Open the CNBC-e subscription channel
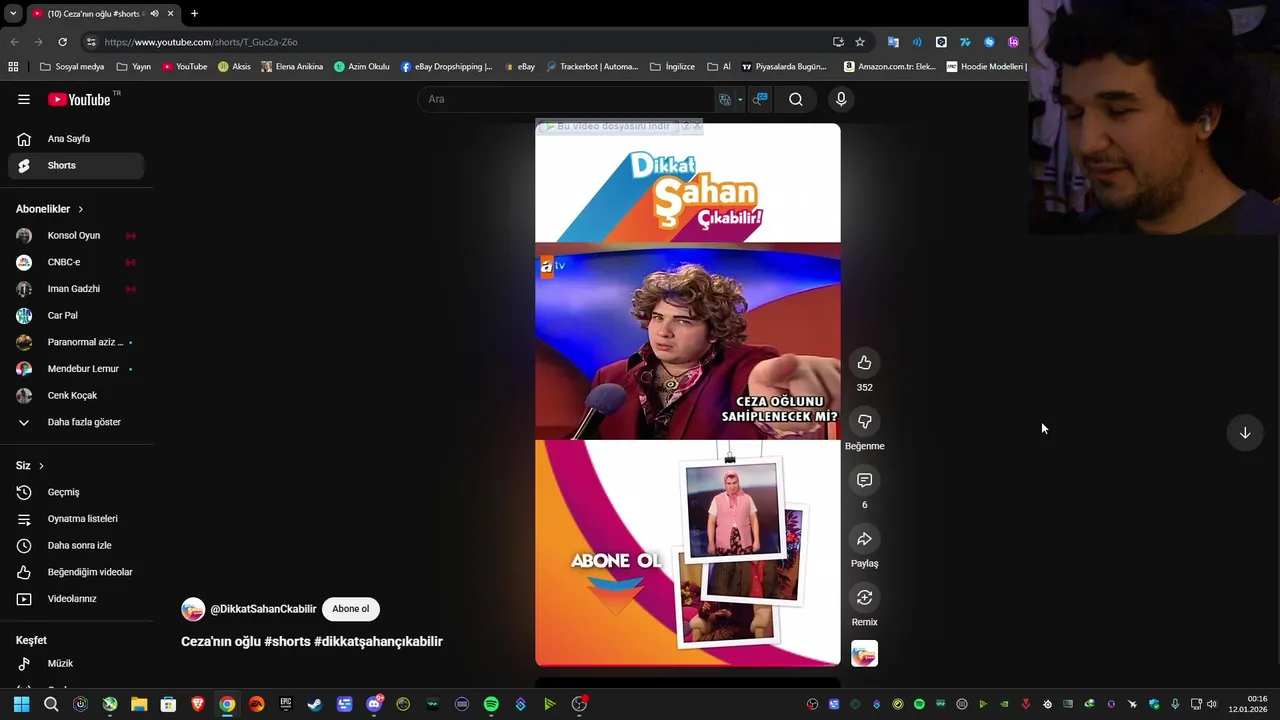1280x720 pixels. (x=76, y=262)
